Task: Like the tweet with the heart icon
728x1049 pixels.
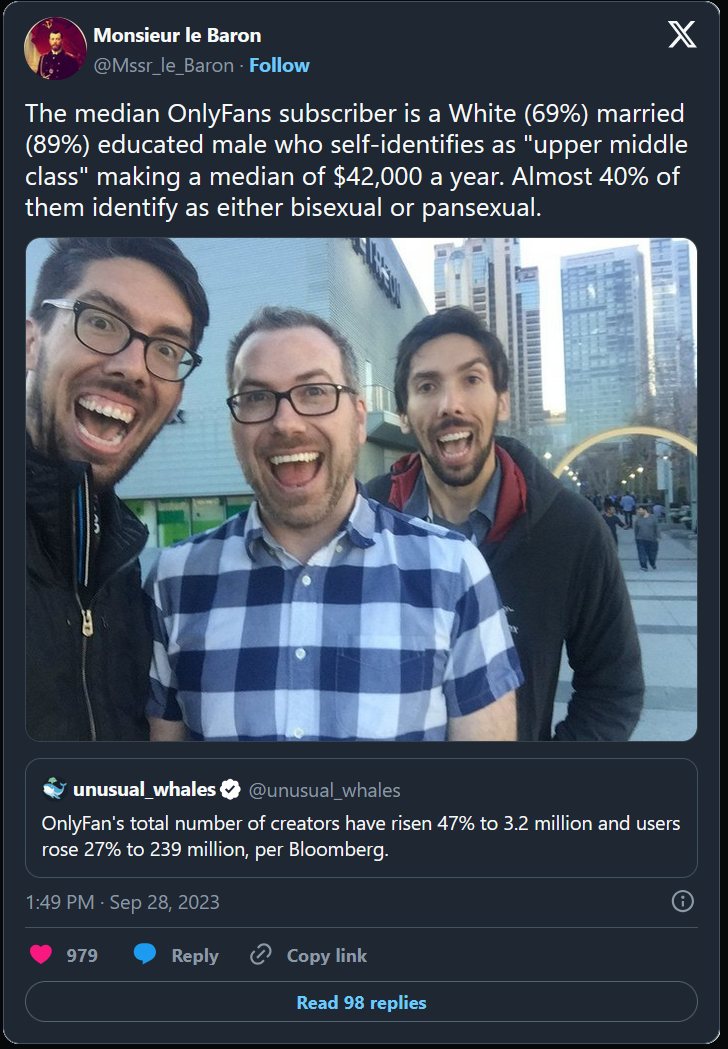Action: point(41,954)
